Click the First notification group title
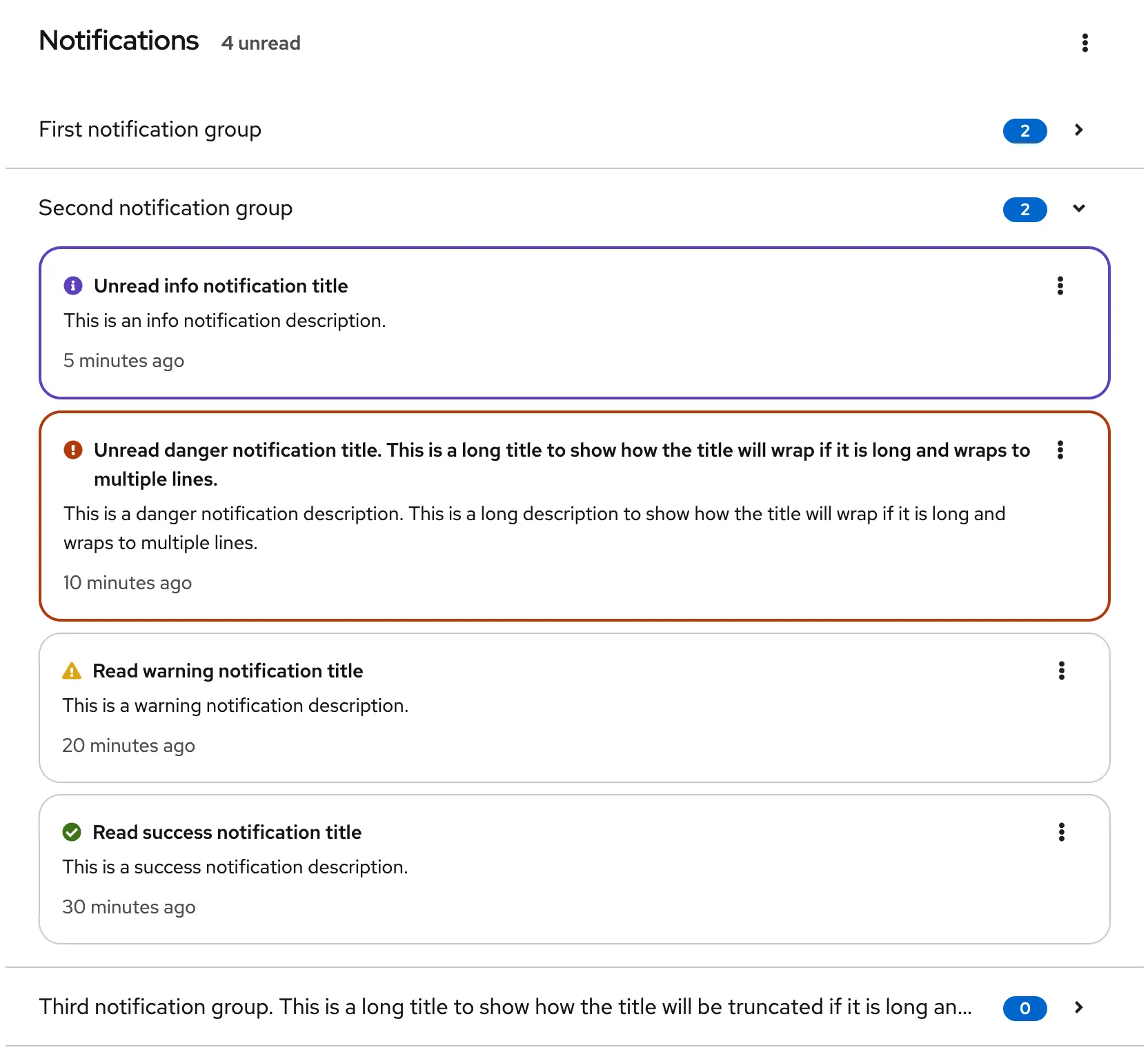The image size is (1148, 1050). 150,130
